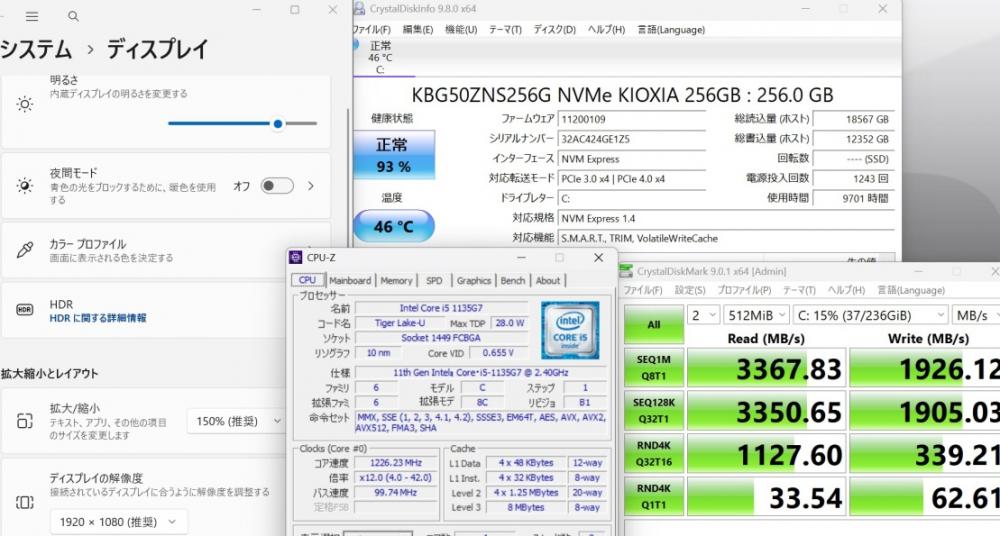Click the serial number field 32AC424GE1Z5
1000x536 pixels.
[x=631, y=138]
